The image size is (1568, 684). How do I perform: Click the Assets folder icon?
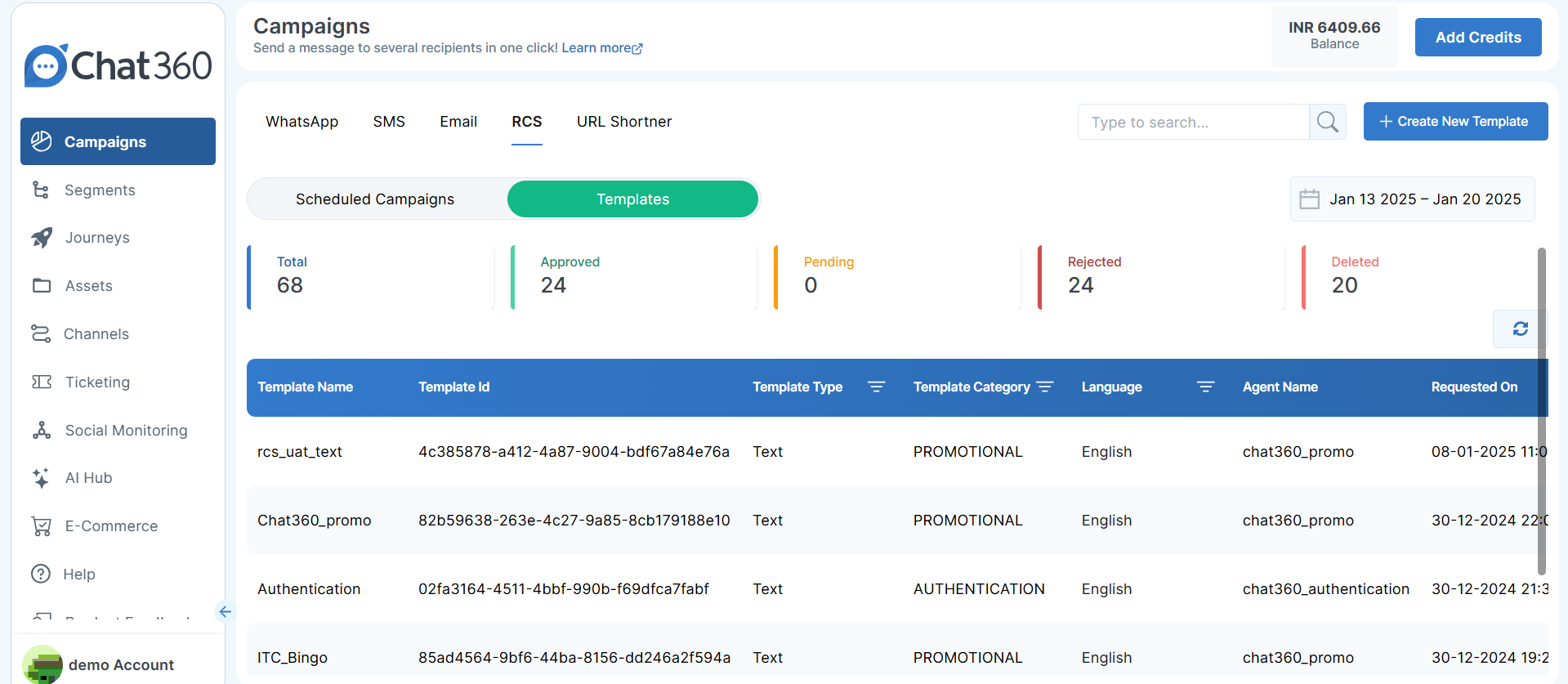tap(41, 285)
